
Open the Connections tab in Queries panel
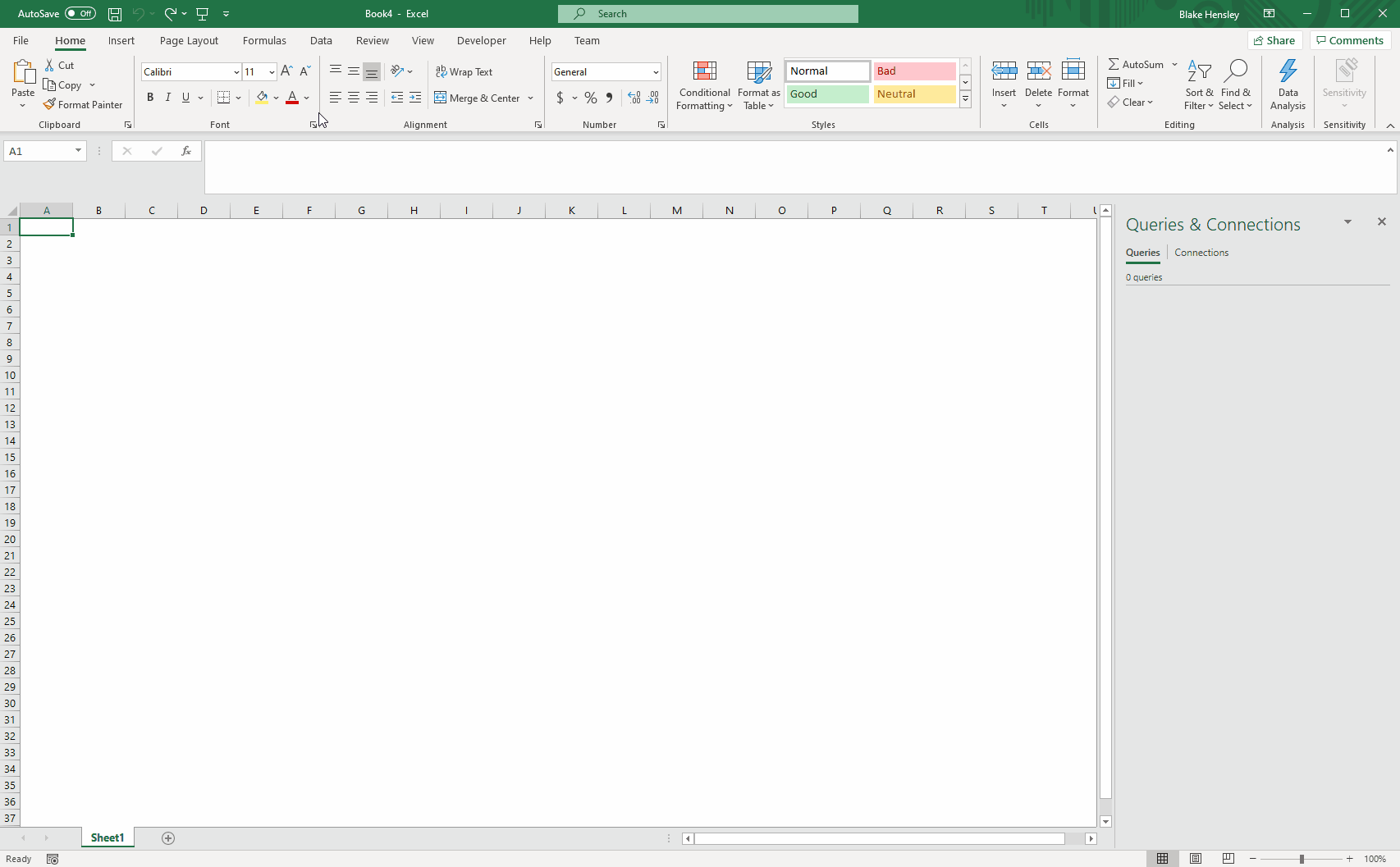pos(1201,252)
